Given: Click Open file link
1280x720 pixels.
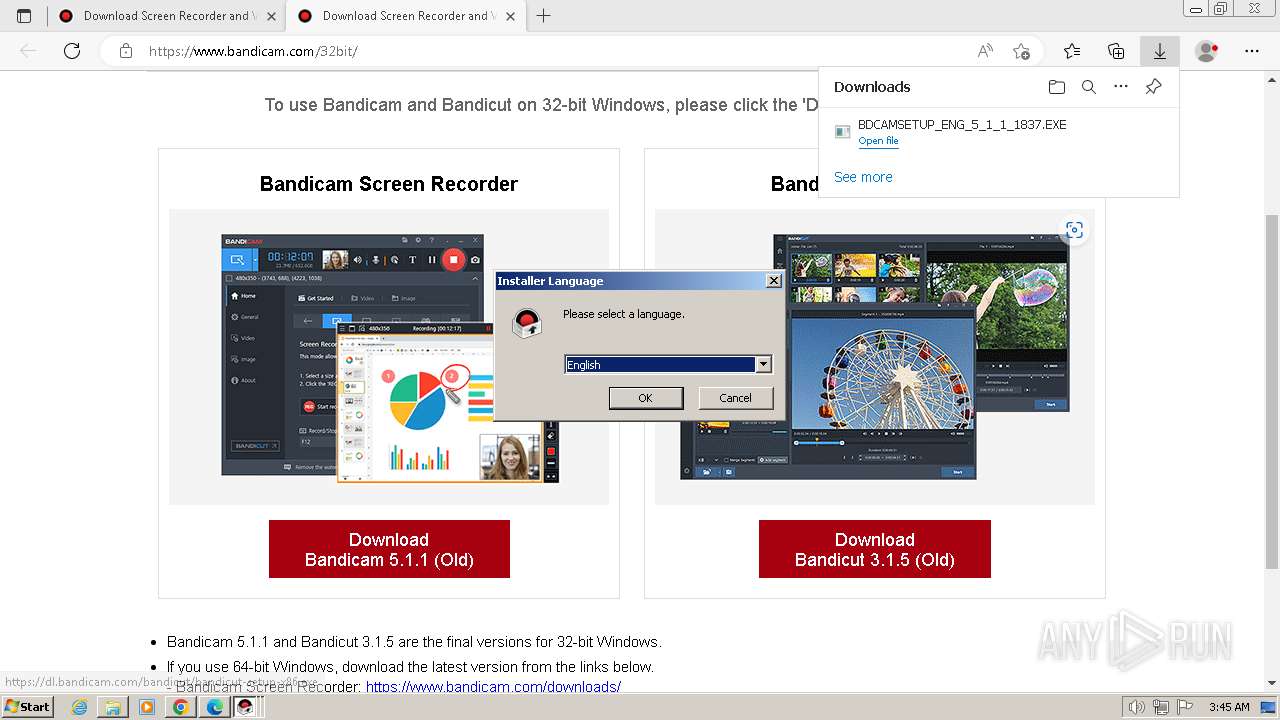Looking at the screenshot, I should (x=878, y=141).
